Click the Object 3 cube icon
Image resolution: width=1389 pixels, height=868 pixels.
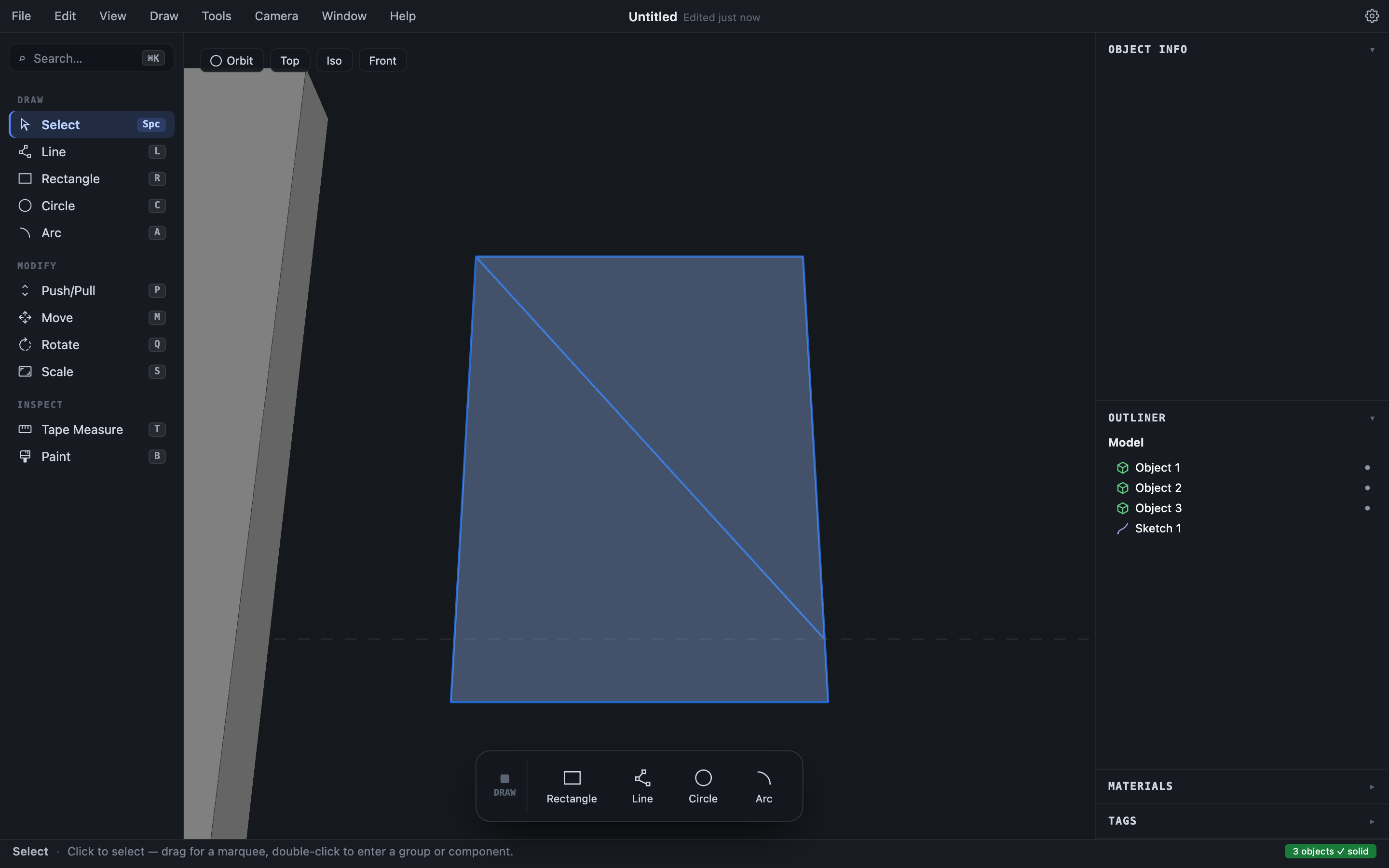coord(1122,508)
